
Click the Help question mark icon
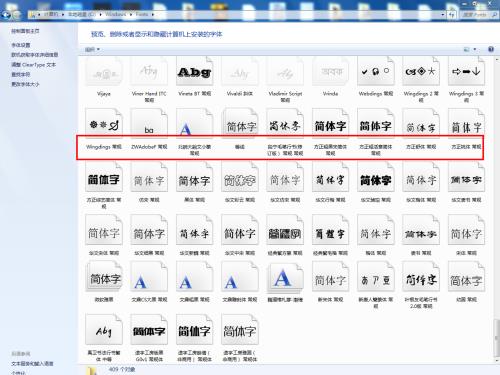pyautogui.click(x=491, y=49)
